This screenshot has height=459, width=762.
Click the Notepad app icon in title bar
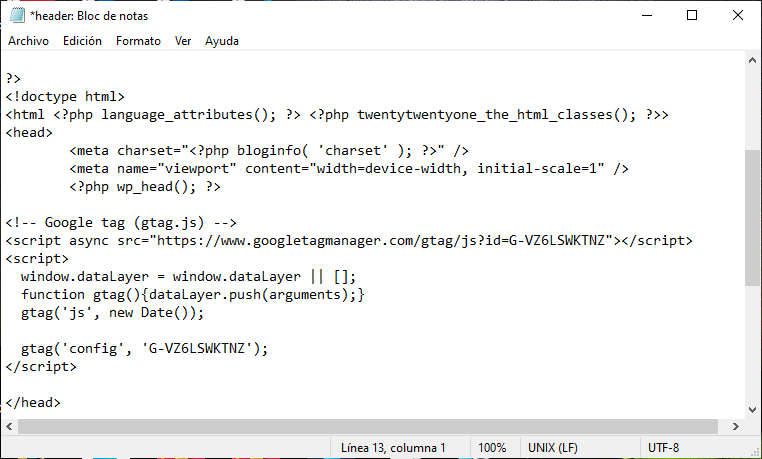pyautogui.click(x=16, y=16)
